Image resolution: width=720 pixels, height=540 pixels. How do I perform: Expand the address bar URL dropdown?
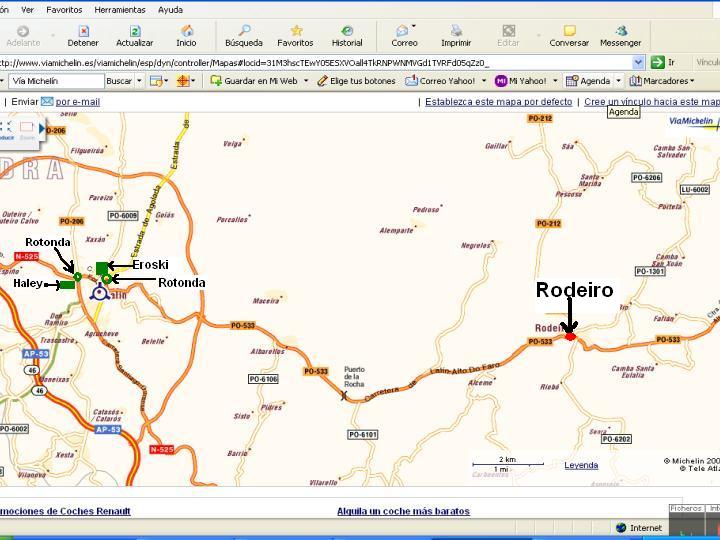point(638,62)
